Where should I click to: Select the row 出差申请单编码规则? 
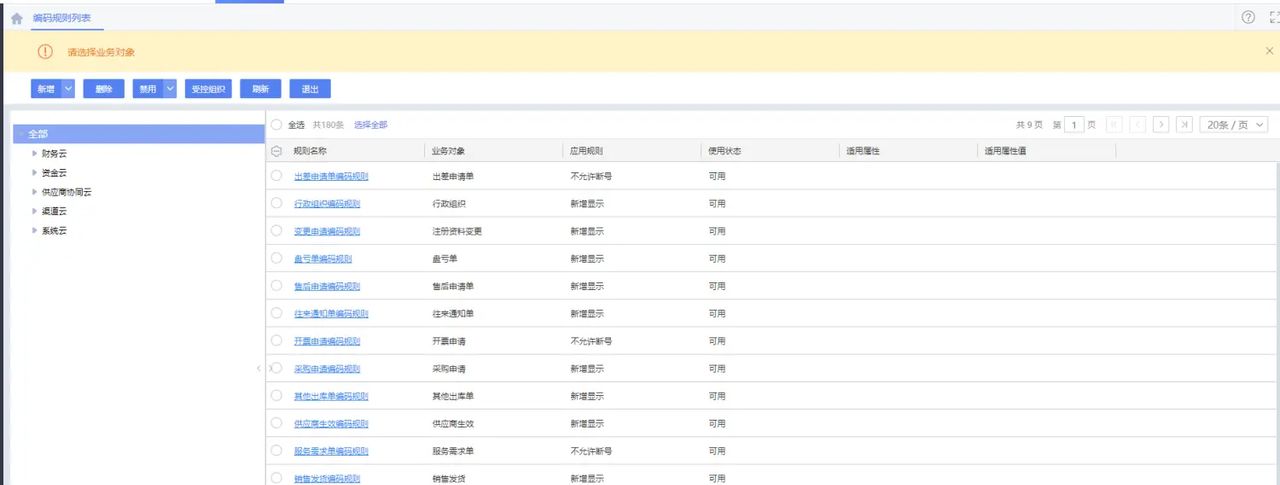click(x=277, y=176)
